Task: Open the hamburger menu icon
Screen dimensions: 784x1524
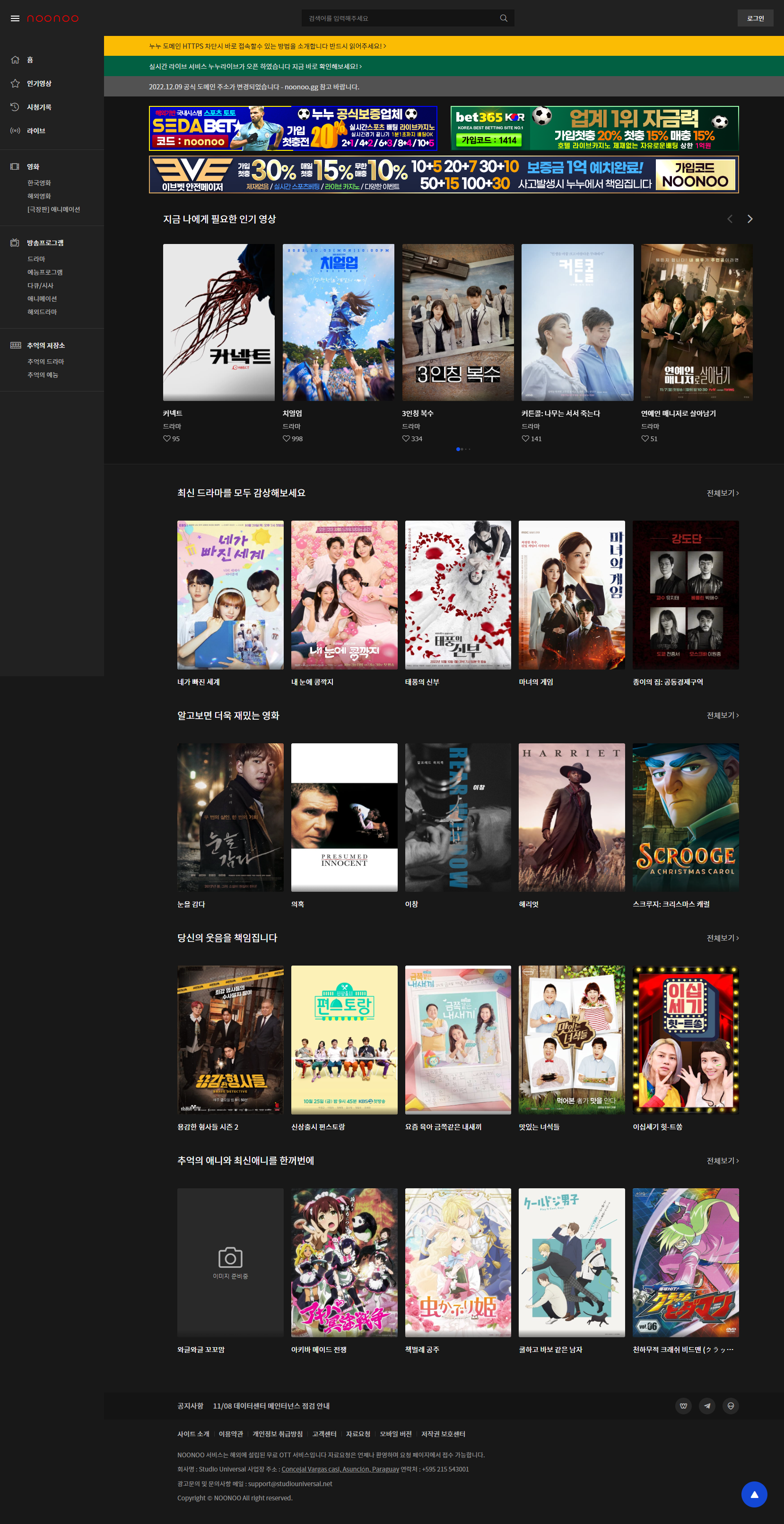Action: 15,18
